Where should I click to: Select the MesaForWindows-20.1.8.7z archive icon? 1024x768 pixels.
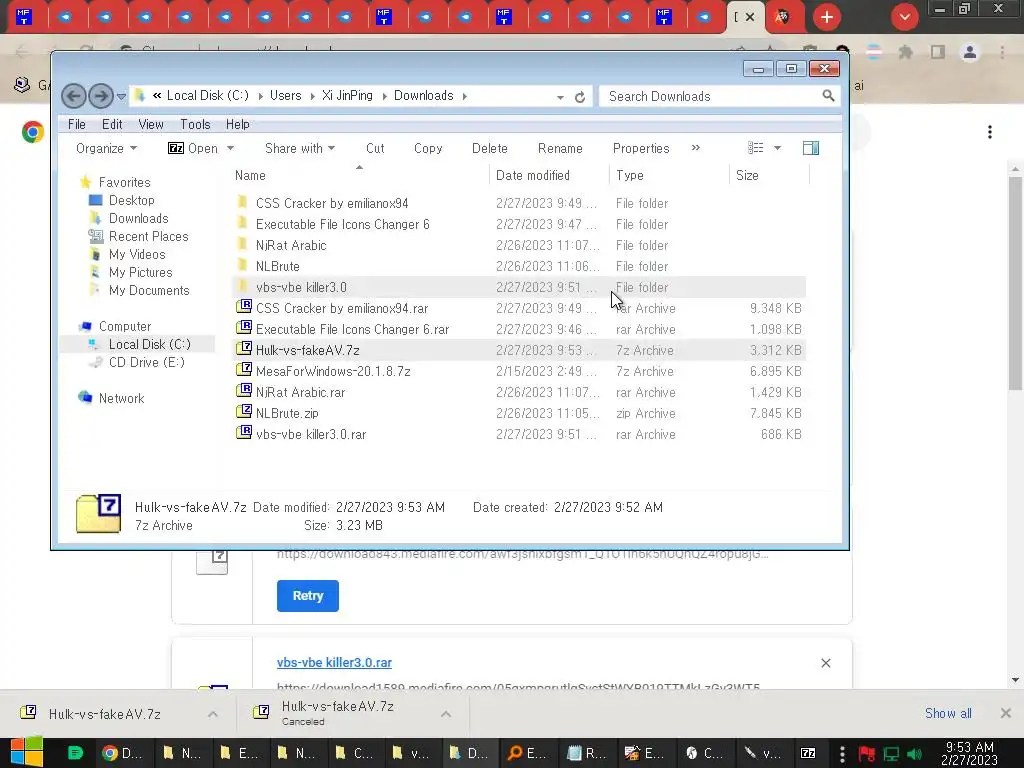pos(244,370)
